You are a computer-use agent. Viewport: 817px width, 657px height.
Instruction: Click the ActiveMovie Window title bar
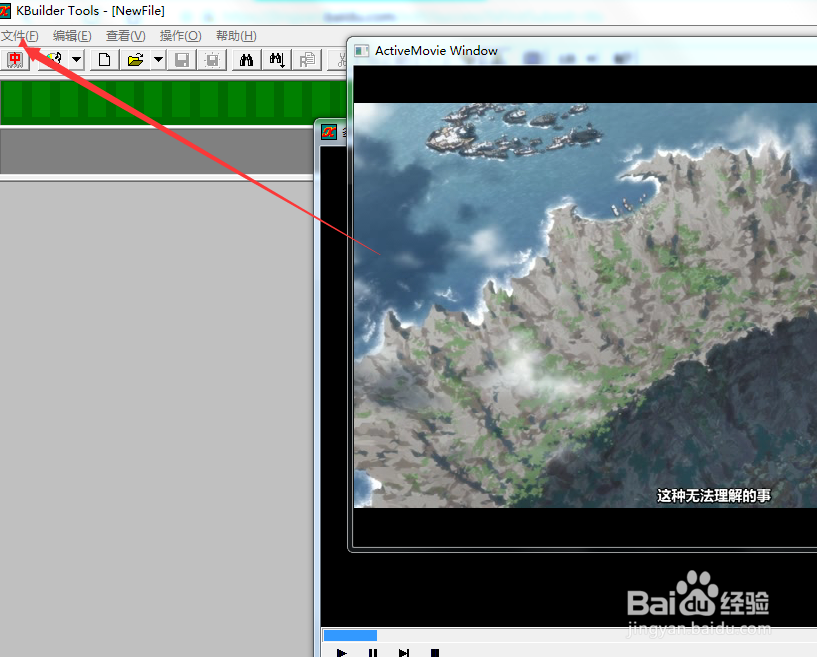click(x=581, y=51)
